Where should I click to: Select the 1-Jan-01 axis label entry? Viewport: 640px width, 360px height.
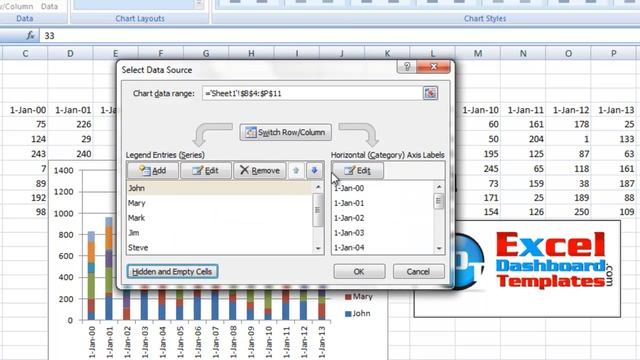[383, 203]
